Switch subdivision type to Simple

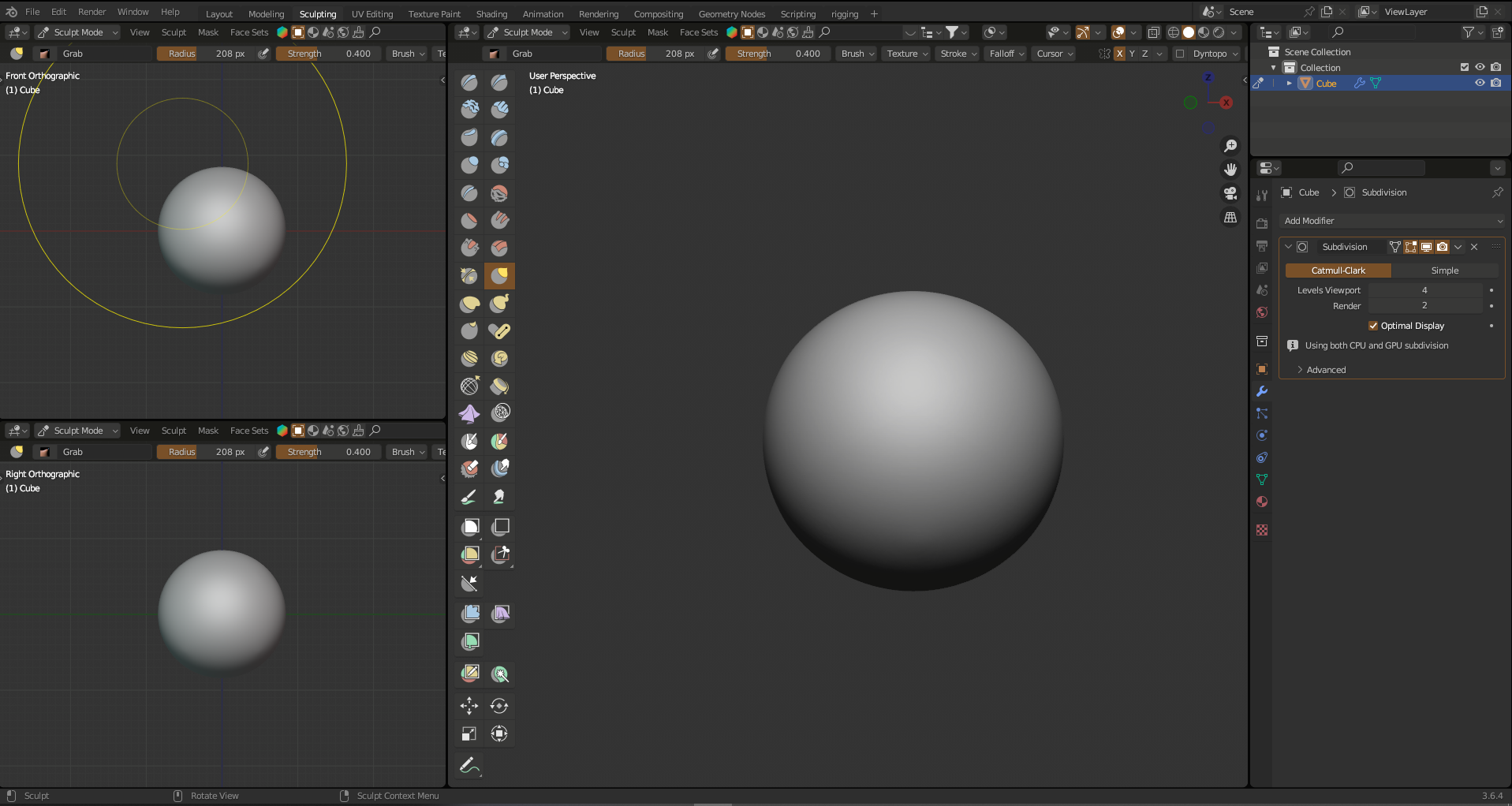pos(1447,271)
